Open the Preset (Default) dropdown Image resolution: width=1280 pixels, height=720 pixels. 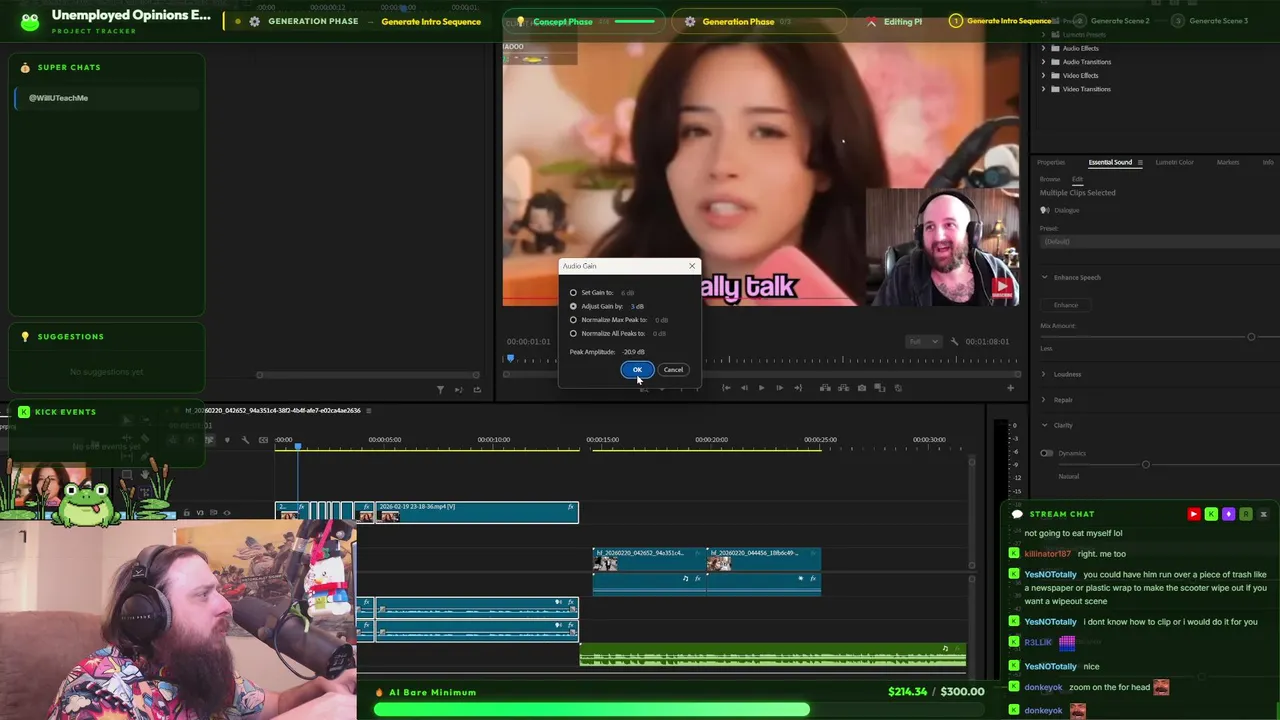click(x=1160, y=241)
